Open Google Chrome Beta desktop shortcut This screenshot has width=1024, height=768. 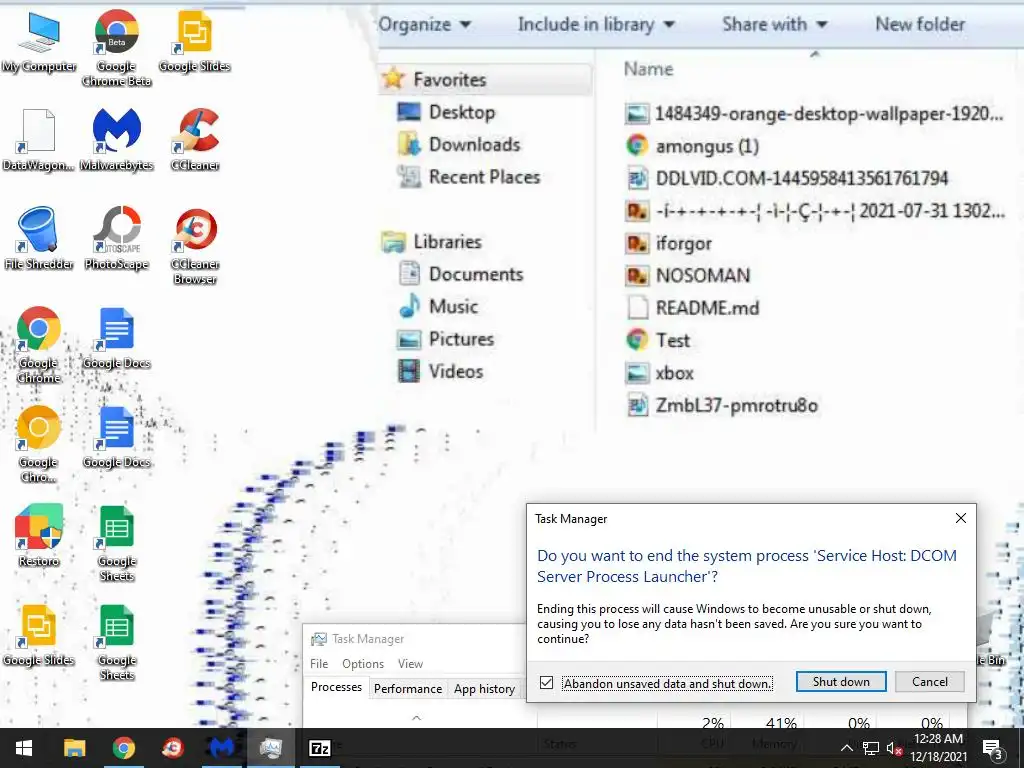(x=116, y=49)
